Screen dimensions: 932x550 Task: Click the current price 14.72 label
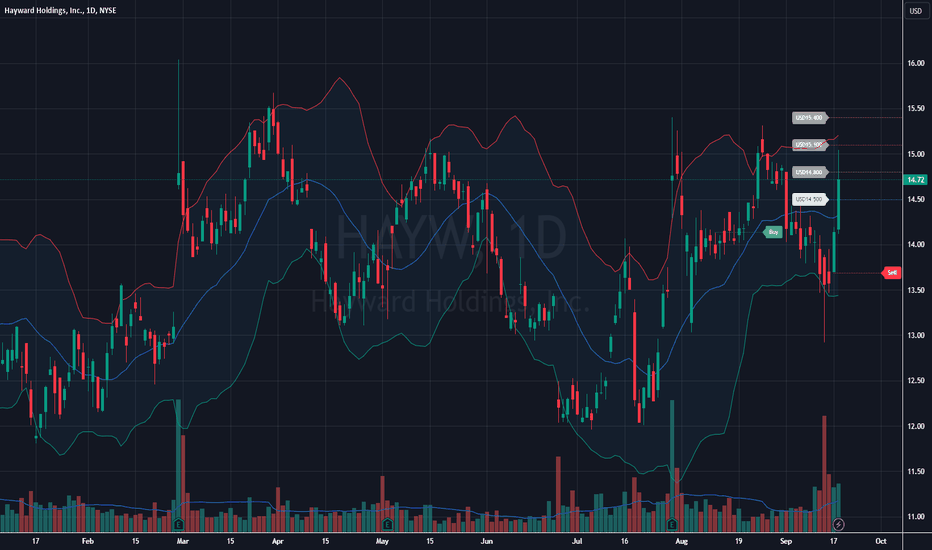pyautogui.click(x=915, y=180)
